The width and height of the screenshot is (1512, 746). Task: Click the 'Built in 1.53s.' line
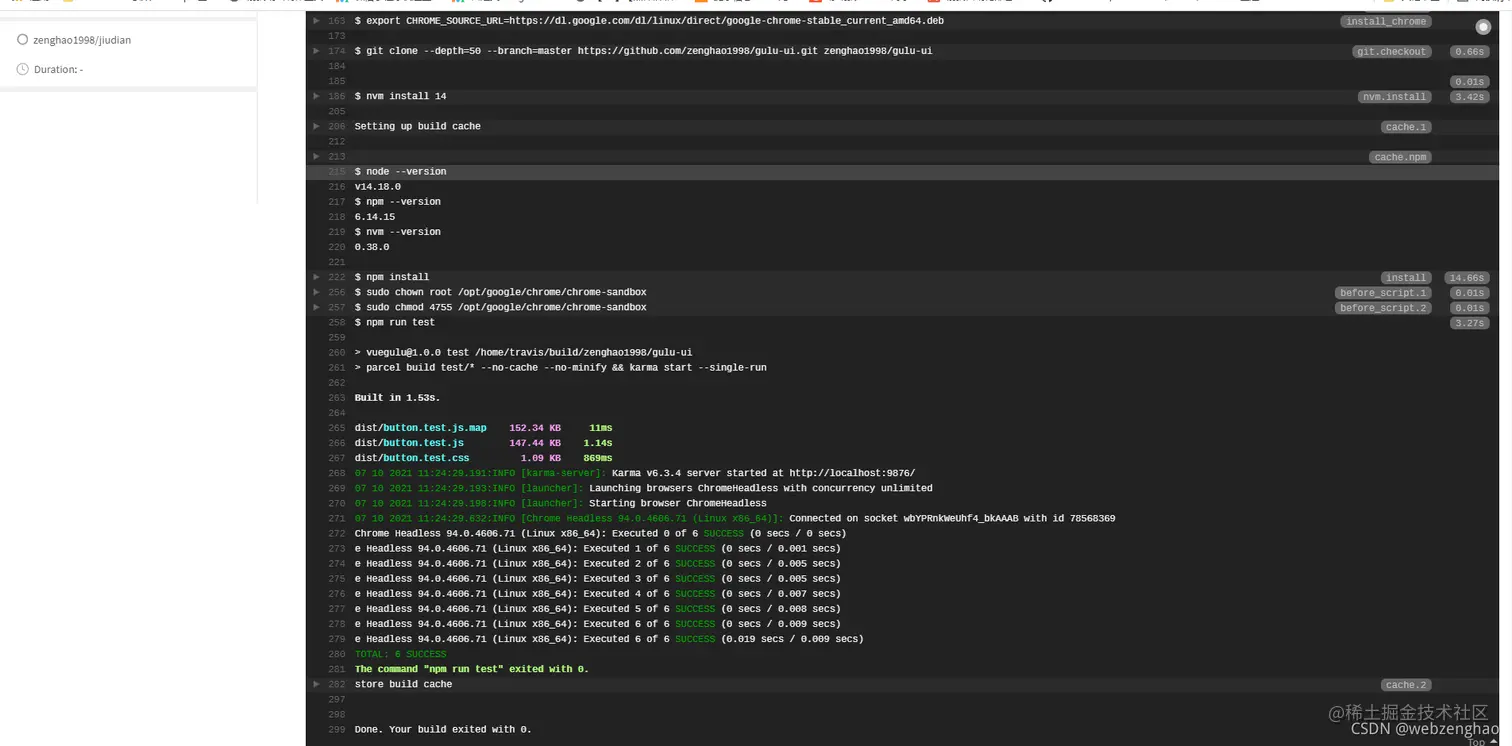(397, 397)
